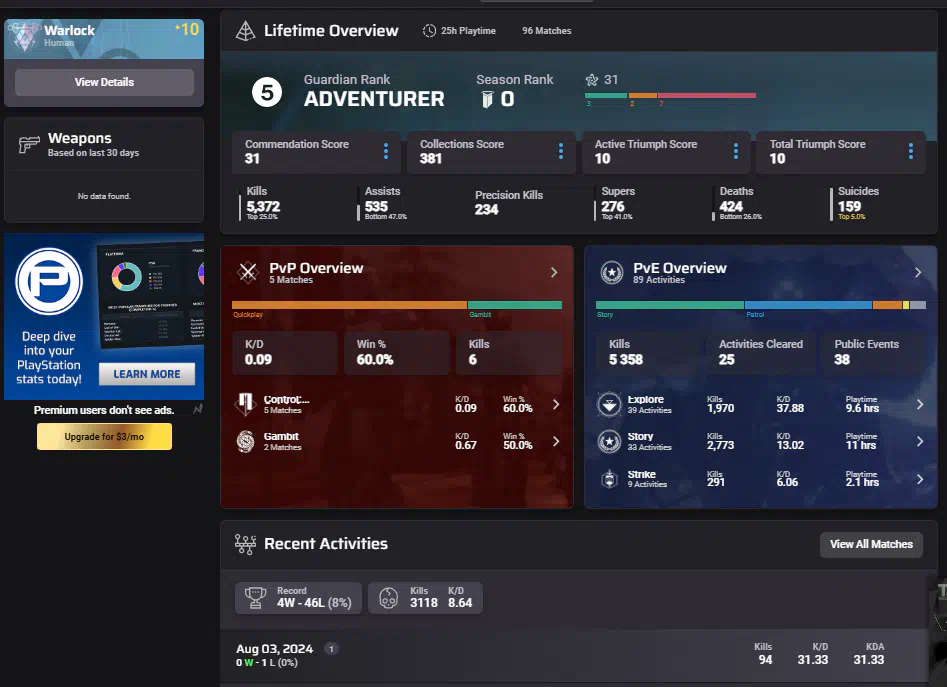Expand the PvE Overview chevron

(918, 272)
